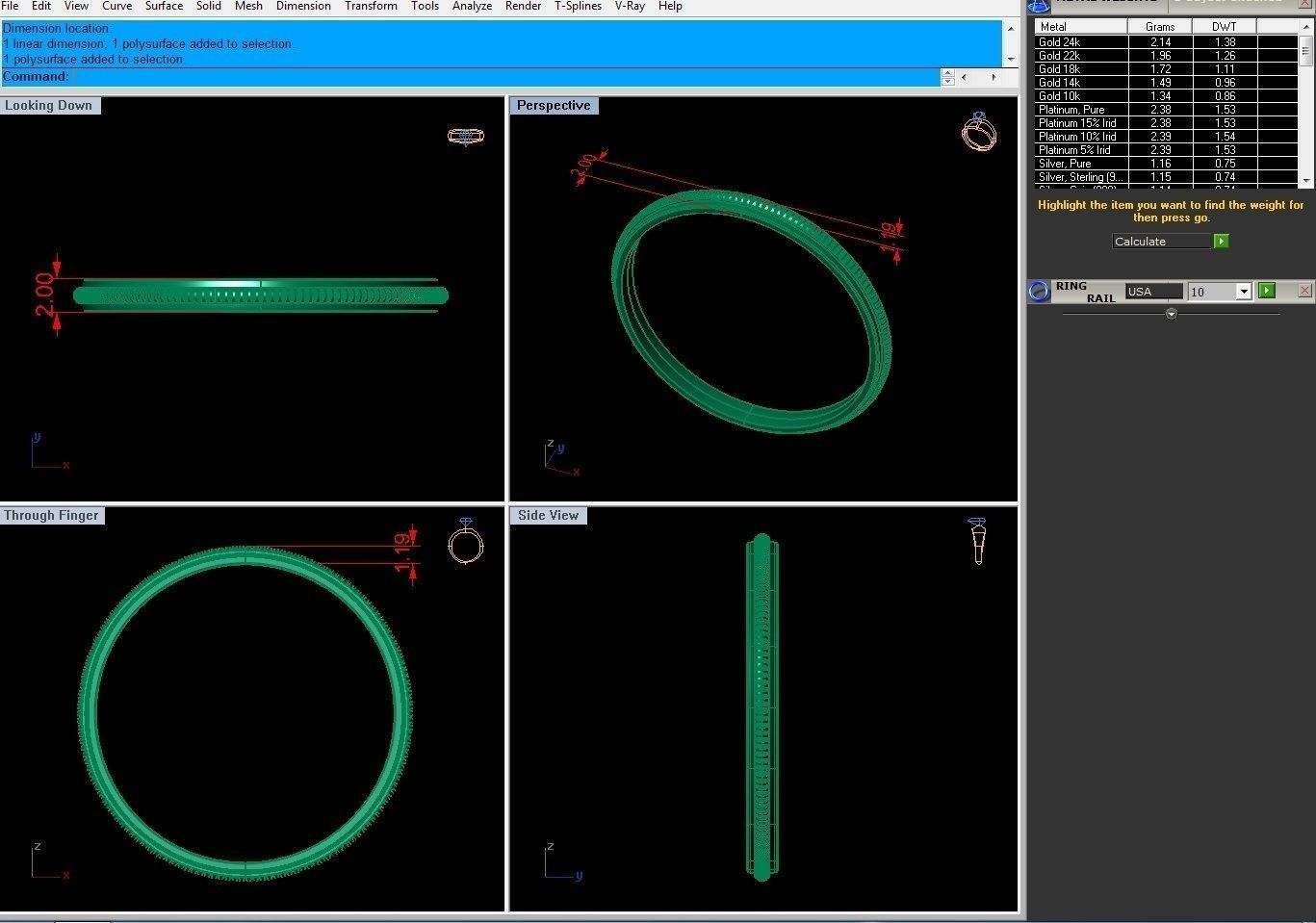Click the Perspective viewport title

pyautogui.click(x=554, y=106)
